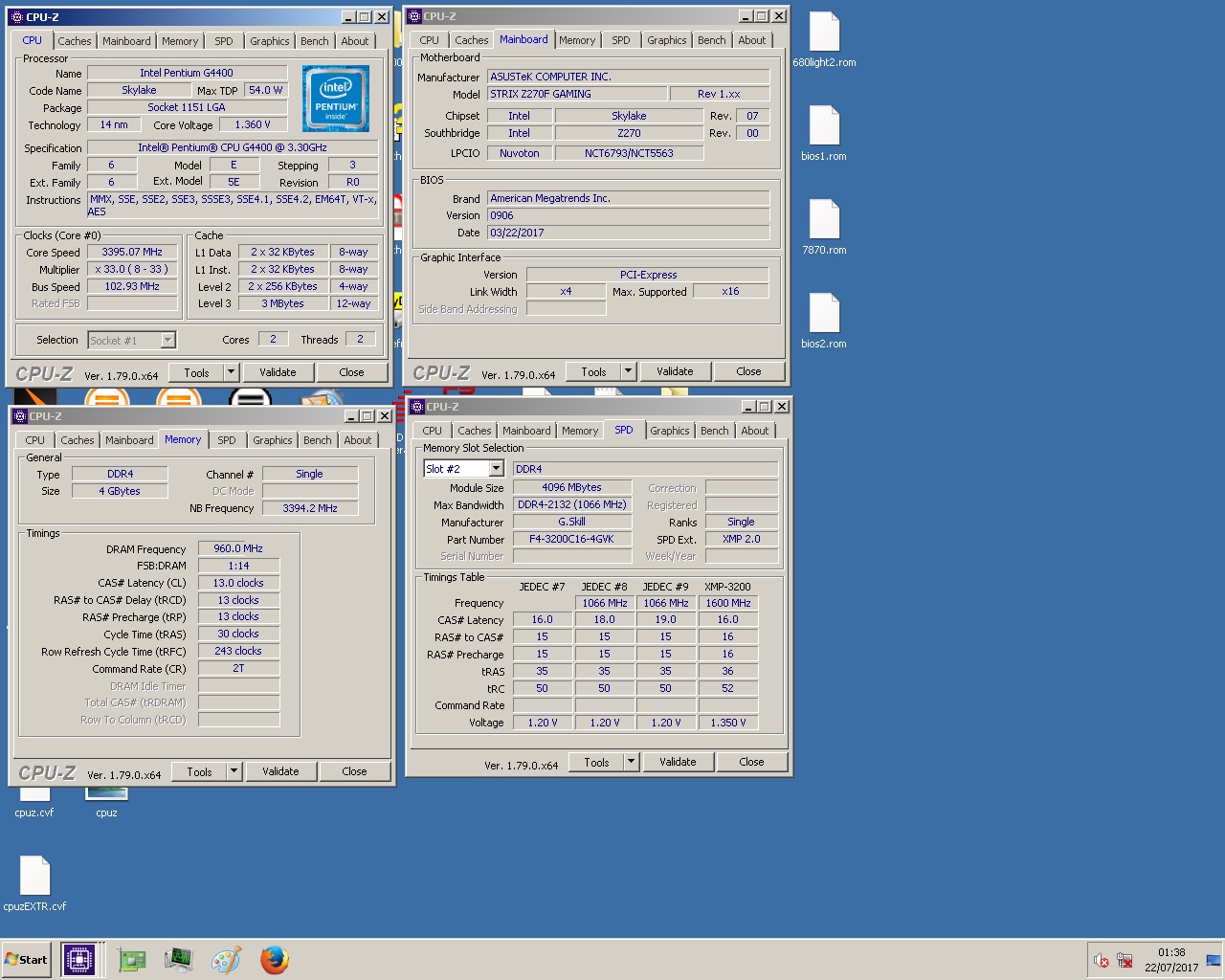The image size is (1225, 980).
Task: Open Socket #1 selection dropdown
Action: pyautogui.click(x=132, y=340)
